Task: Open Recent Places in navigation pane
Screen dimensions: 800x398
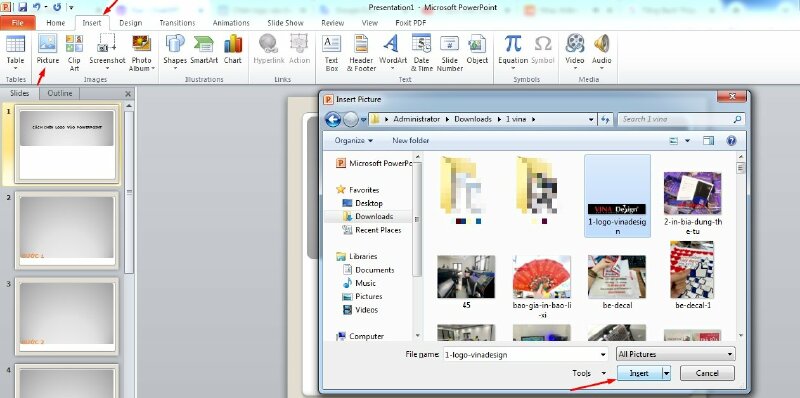Action: click(378, 230)
